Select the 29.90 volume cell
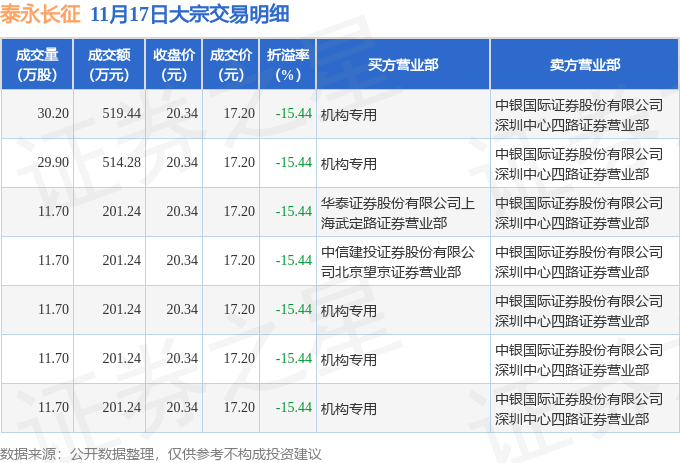This screenshot has width=680, height=463. 53,162
